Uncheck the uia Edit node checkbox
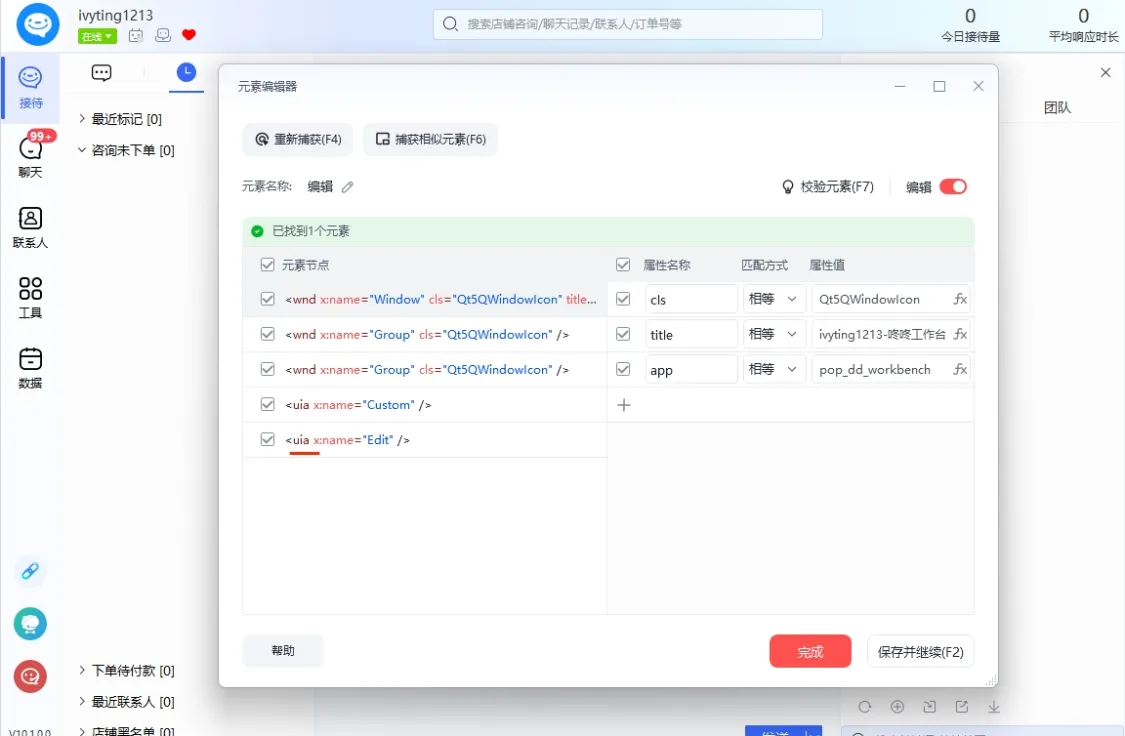 (x=267, y=440)
